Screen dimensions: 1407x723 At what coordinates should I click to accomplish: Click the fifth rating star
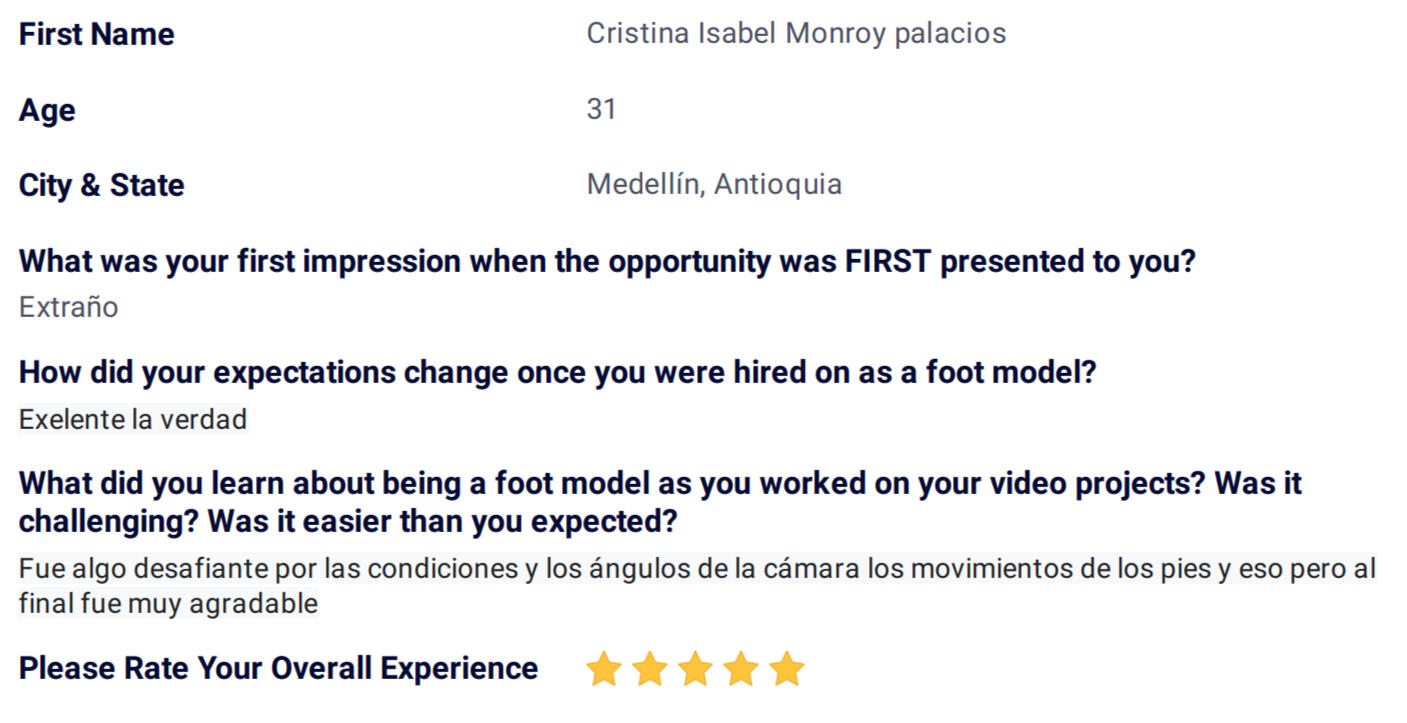point(787,669)
